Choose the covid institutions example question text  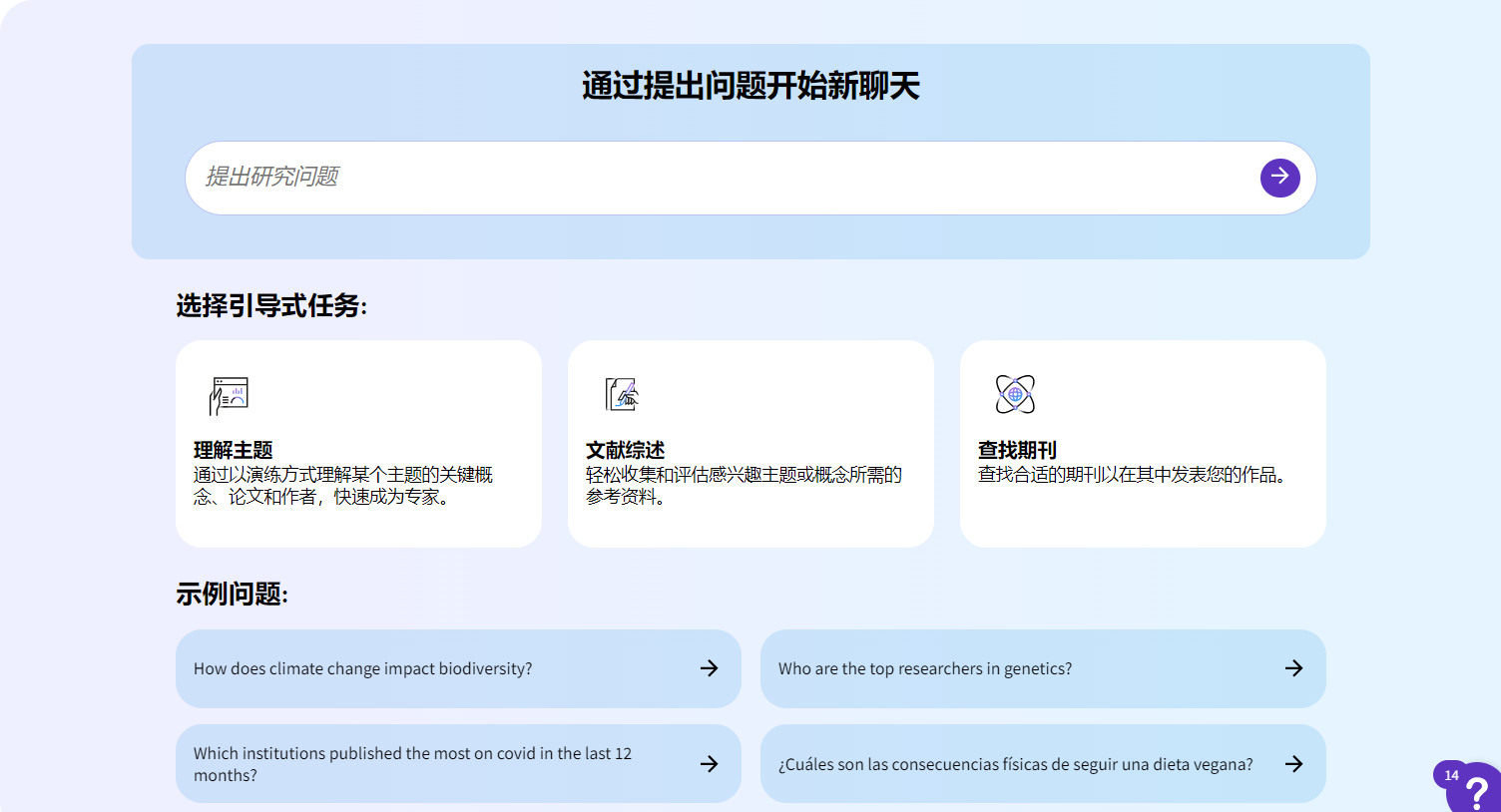click(412, 764)
